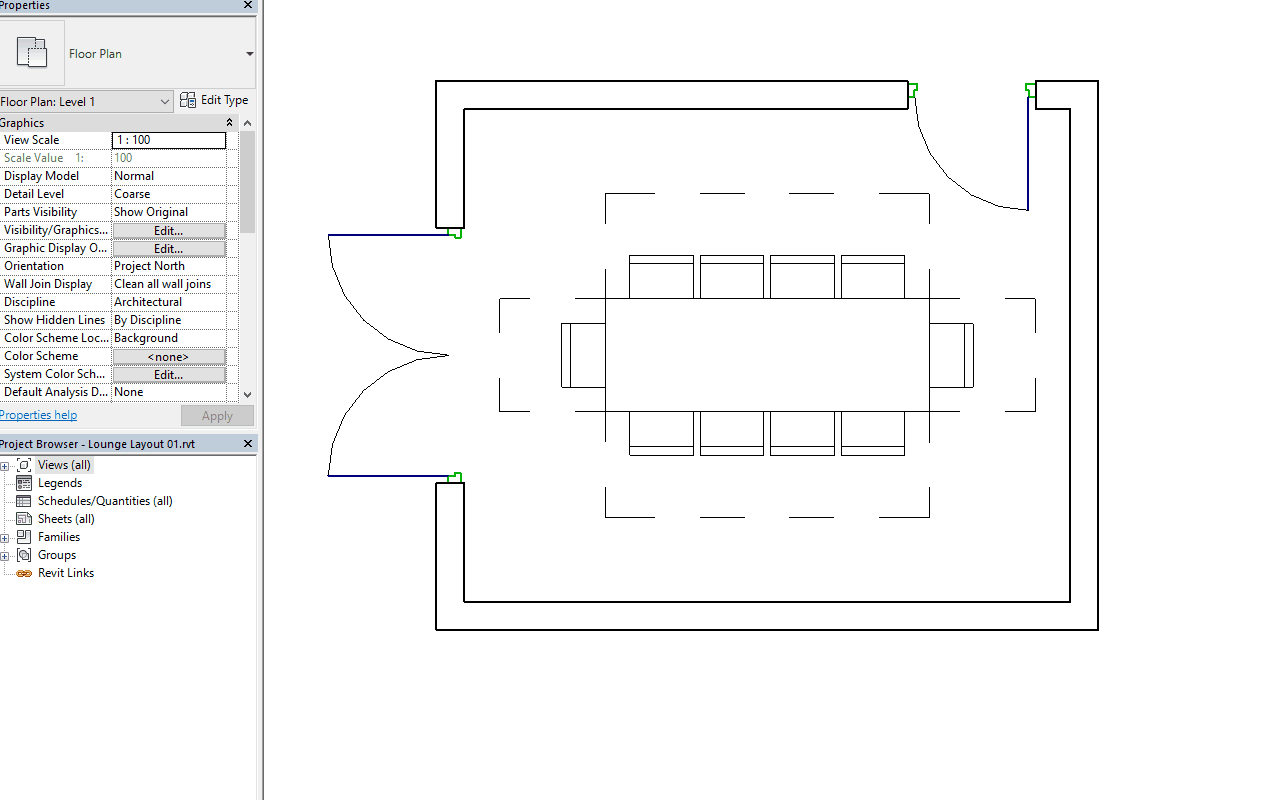Viewport: 1280px width, 800px height.
Task: Click the Sheets (all) icon
Action: pos(22,518)
